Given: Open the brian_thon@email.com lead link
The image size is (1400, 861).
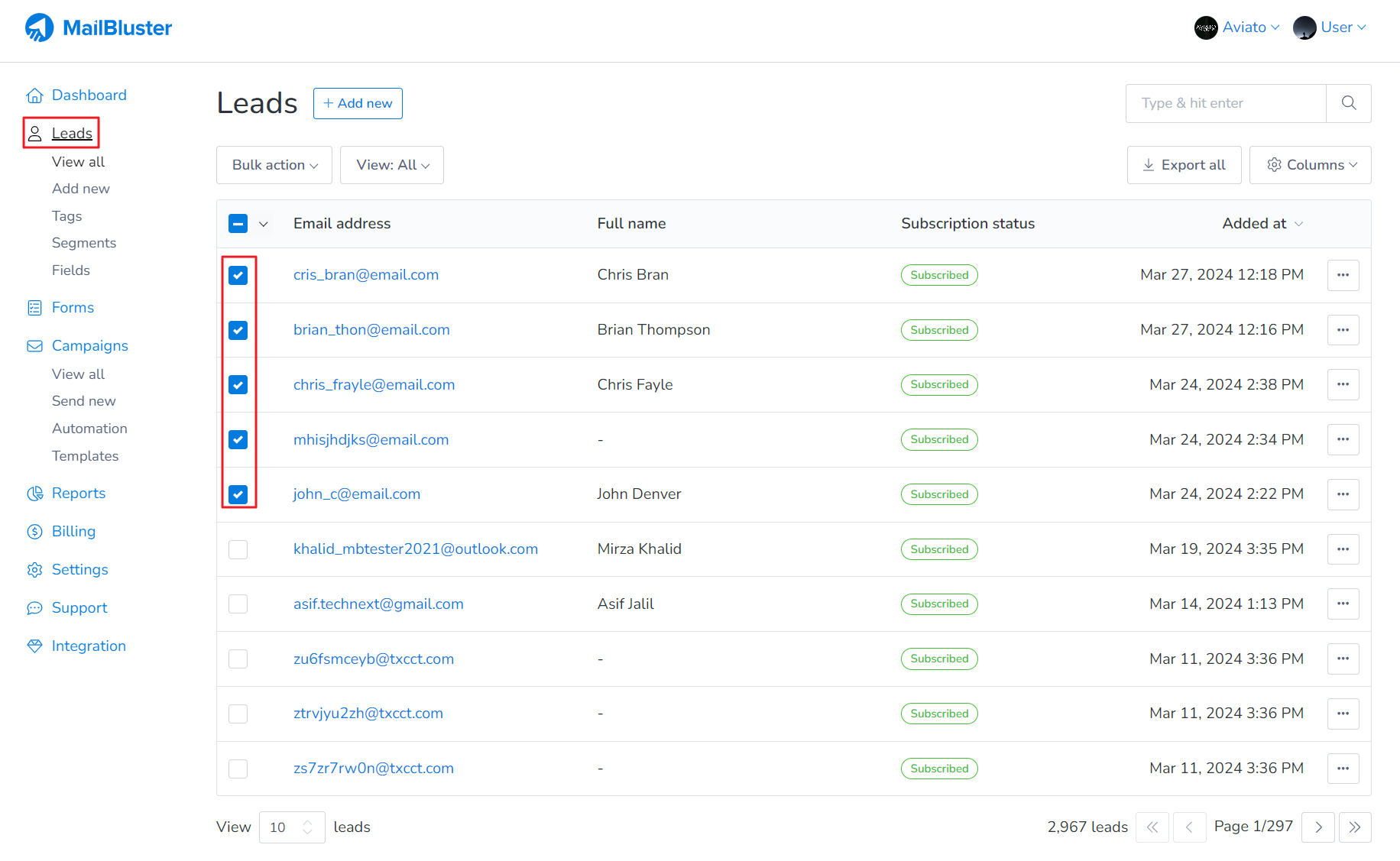Looking at the screenshot, I should pyautogui.click(x=371, y=330).
